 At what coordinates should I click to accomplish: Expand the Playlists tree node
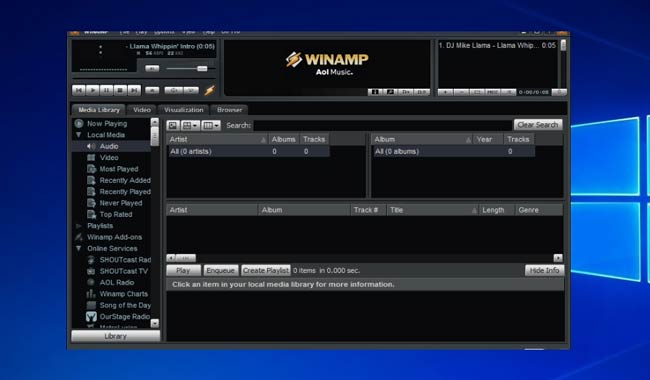tap(78, 226)
